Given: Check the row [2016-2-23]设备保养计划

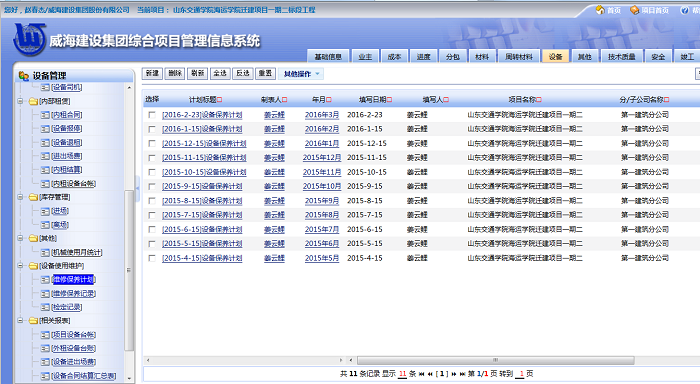Looking at the screenshot, I should 152,115.
